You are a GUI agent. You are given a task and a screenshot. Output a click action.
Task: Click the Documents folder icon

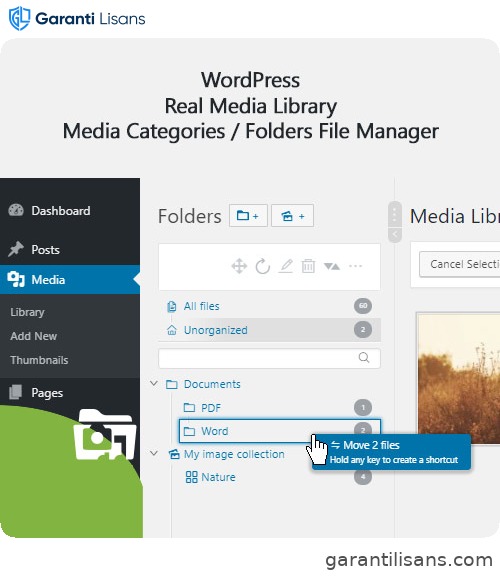point(172,384)
